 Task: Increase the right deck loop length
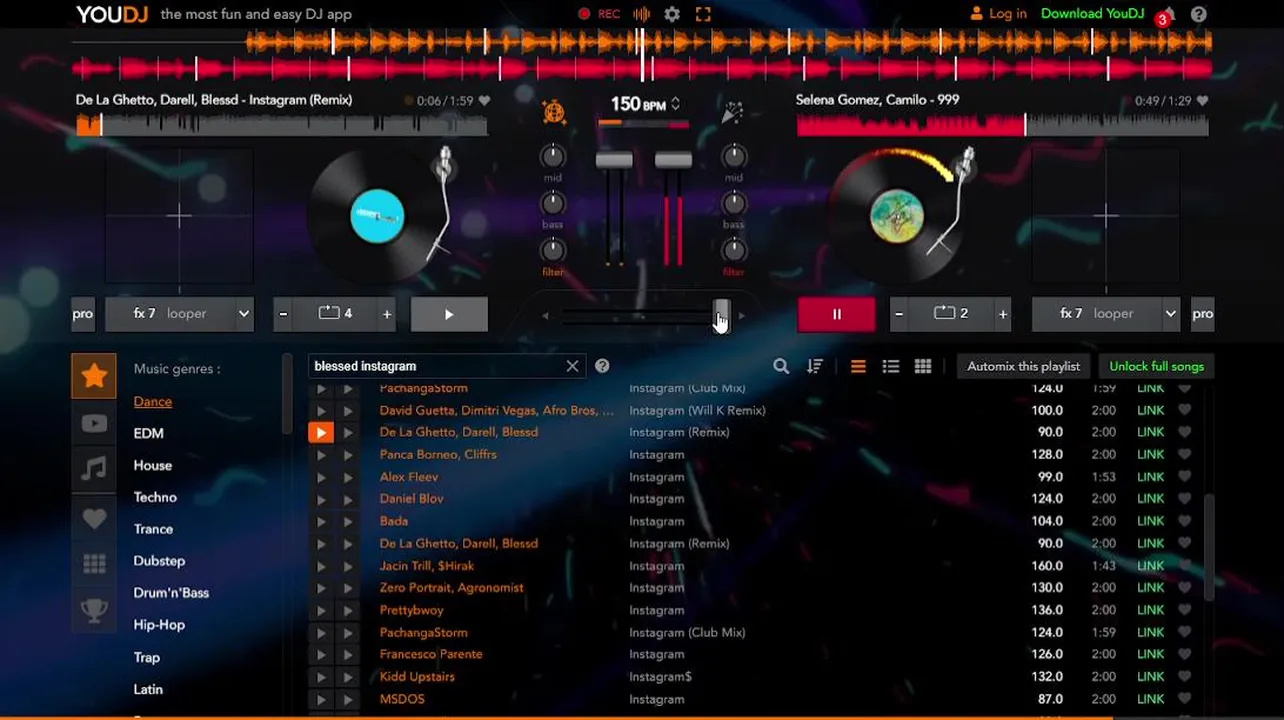pos(1002,314)
